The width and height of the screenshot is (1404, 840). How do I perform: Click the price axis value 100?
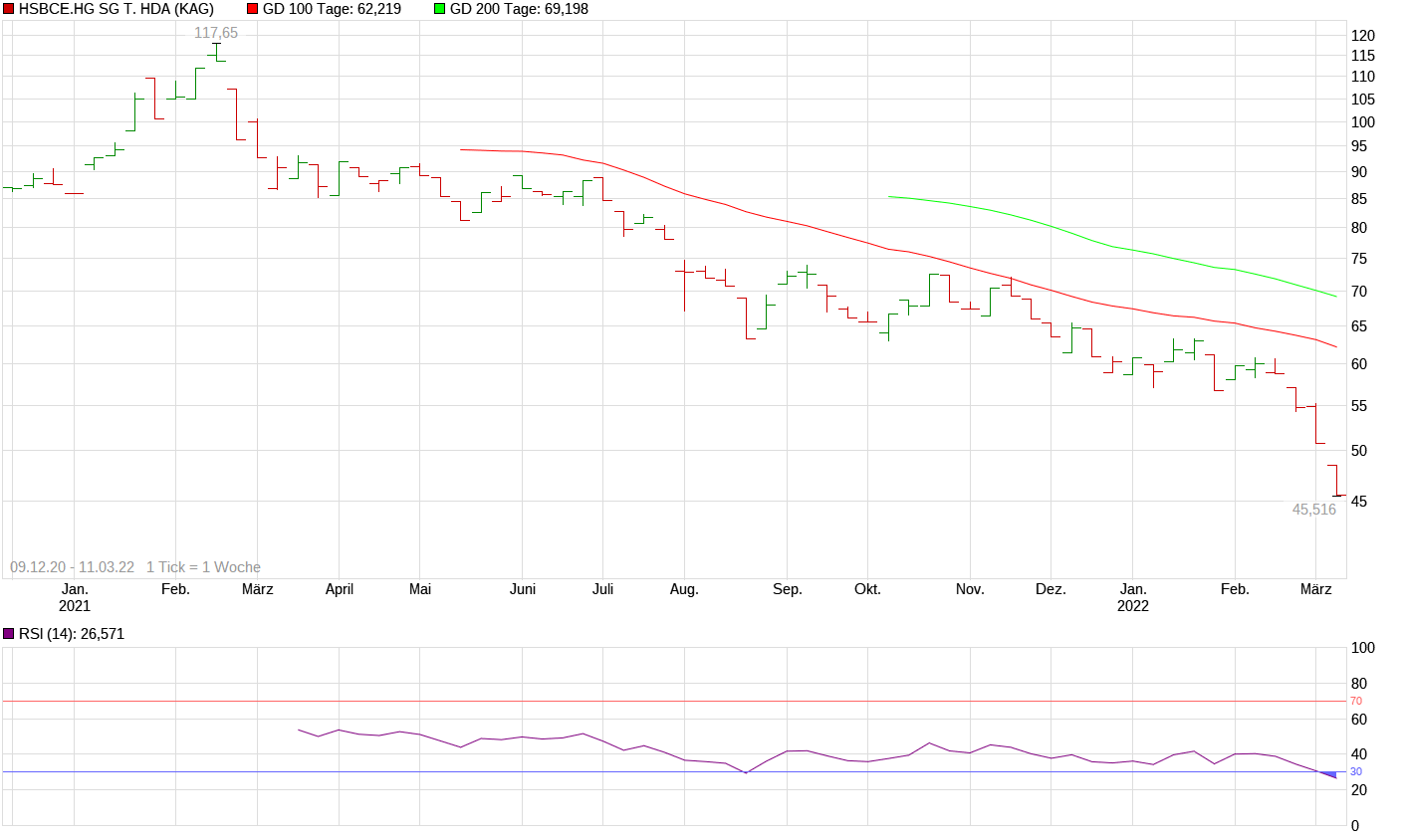[1363, 122]
